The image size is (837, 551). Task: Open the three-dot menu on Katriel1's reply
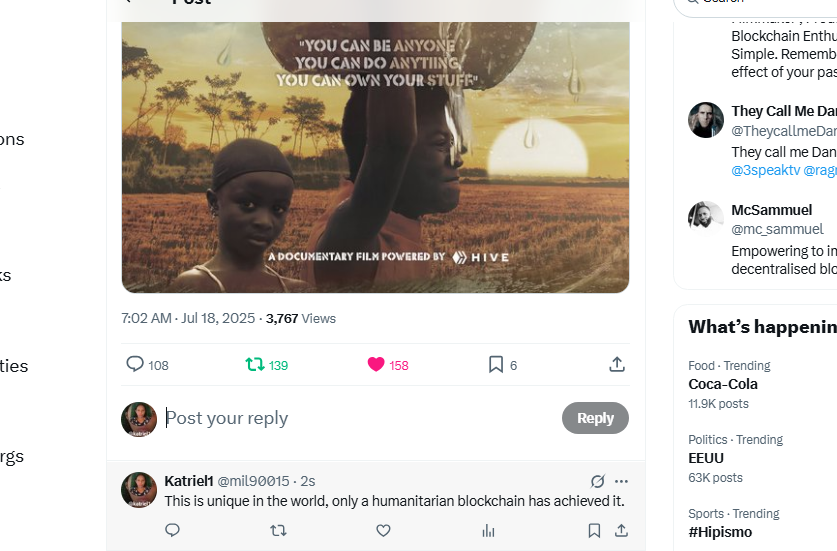point(621,481)
